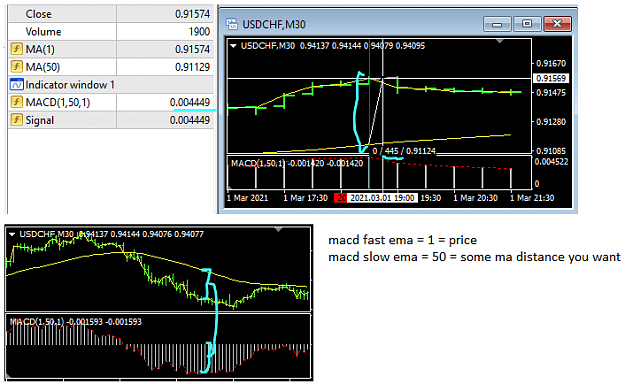Click the USDCHF,M30 window title icon

tap(232, 24)
